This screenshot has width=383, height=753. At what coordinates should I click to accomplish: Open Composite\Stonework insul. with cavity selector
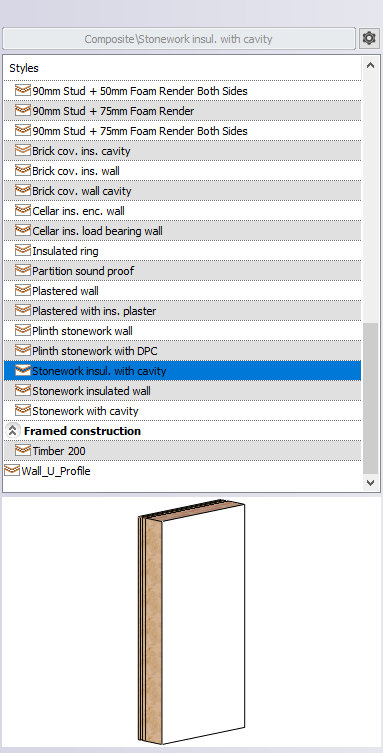[179, 39]
